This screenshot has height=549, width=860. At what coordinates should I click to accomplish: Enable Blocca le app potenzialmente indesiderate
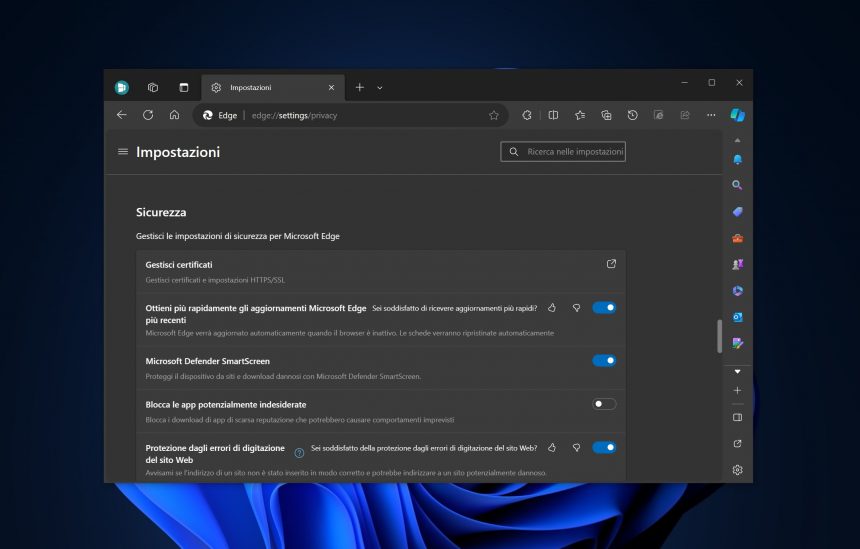click(604, 404)
